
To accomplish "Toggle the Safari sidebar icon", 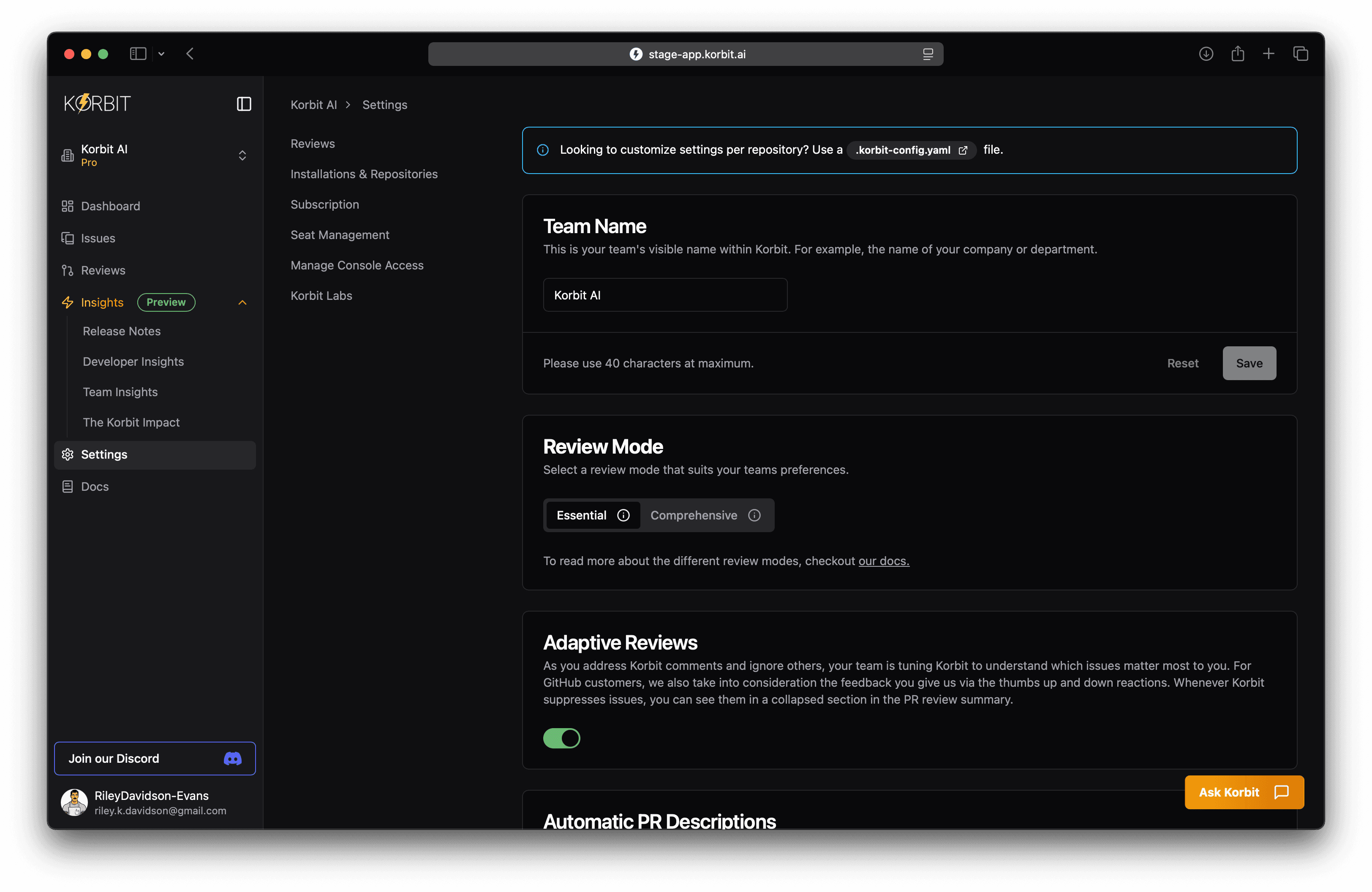I will (x=138, y=54).
